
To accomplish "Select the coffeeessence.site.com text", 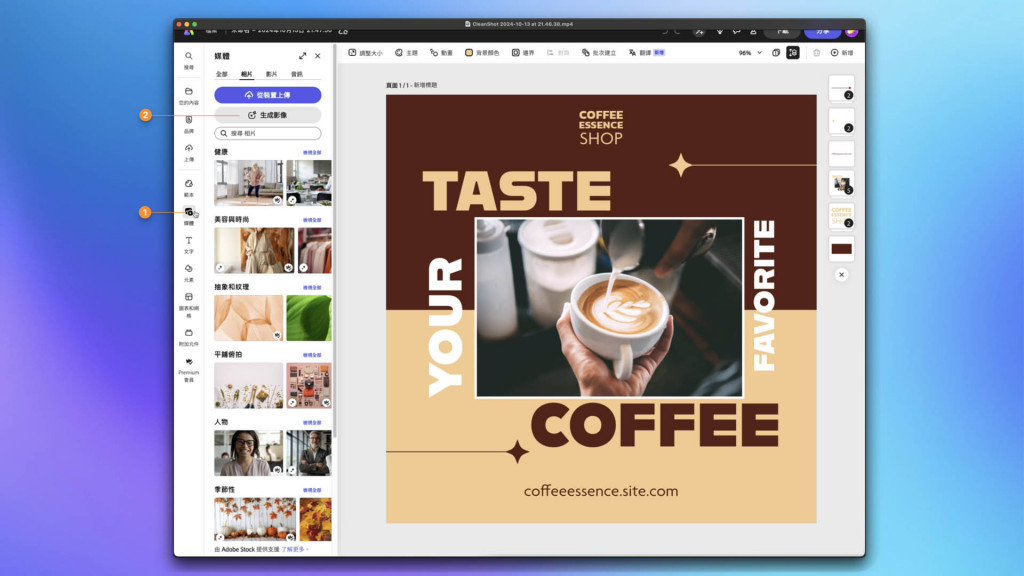I will 601,491.
